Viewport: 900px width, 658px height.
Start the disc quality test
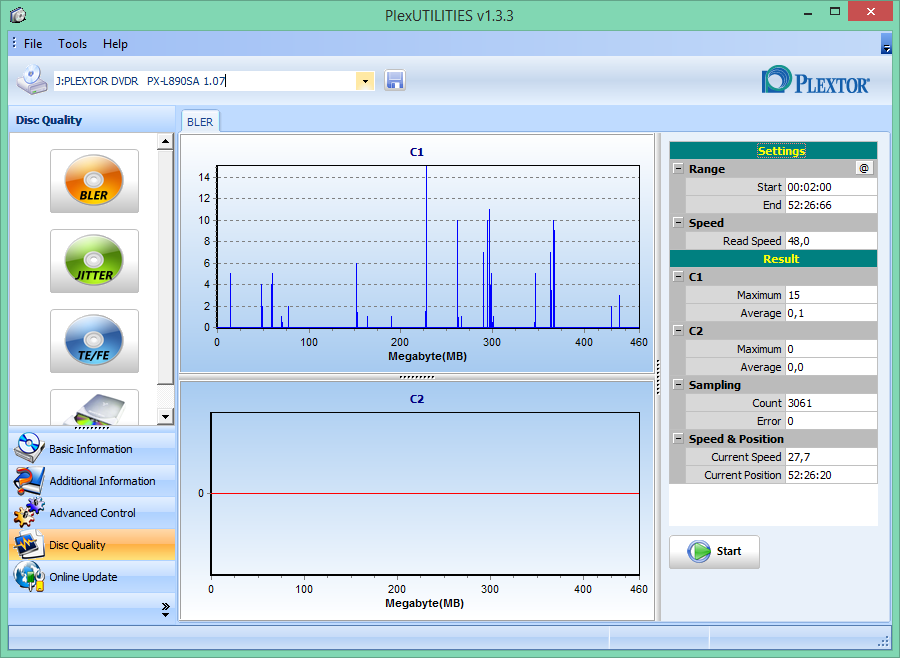[714, 552]
